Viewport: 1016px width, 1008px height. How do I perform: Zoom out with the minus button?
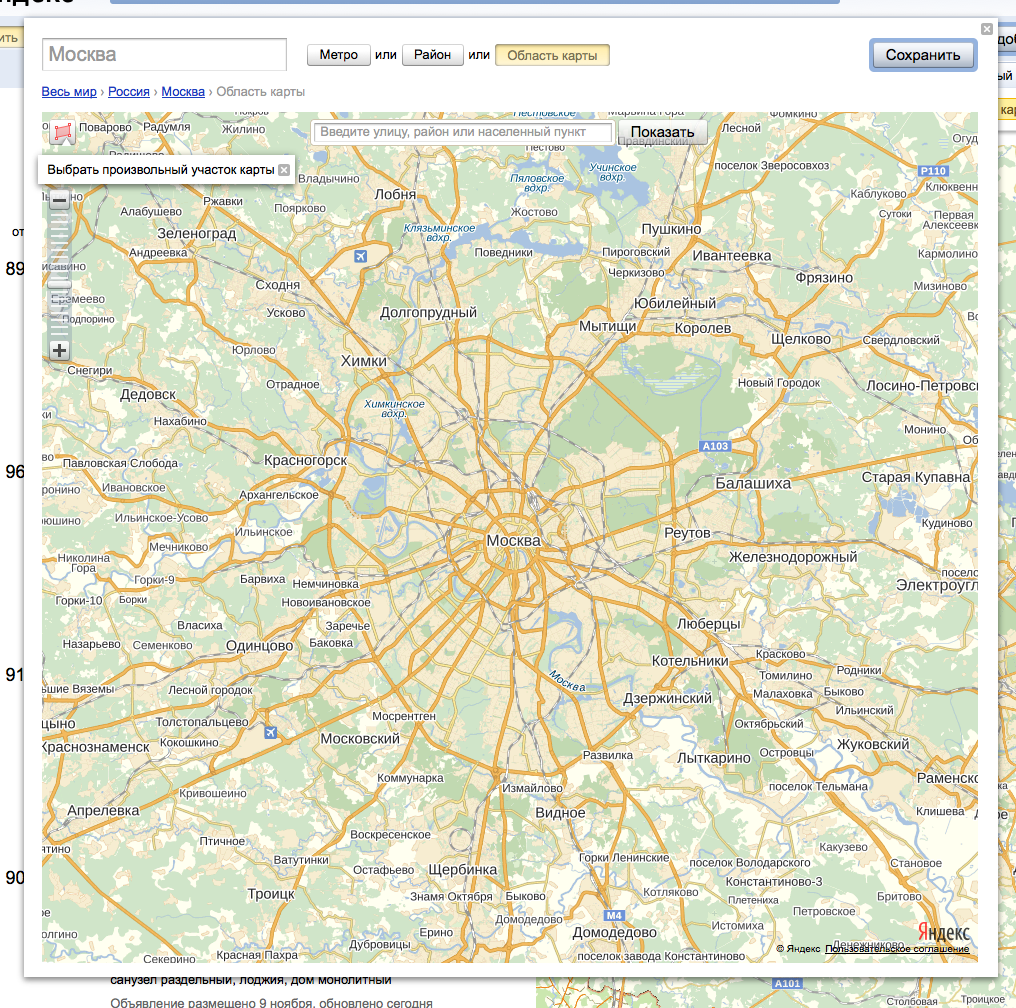point(60,200)
